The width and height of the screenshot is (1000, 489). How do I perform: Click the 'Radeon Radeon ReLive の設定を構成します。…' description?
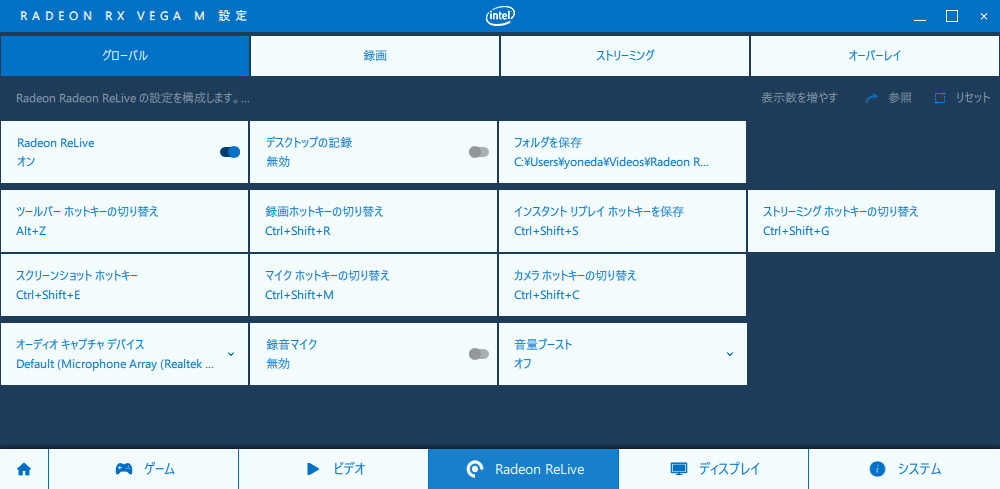(x=133, y=98)
